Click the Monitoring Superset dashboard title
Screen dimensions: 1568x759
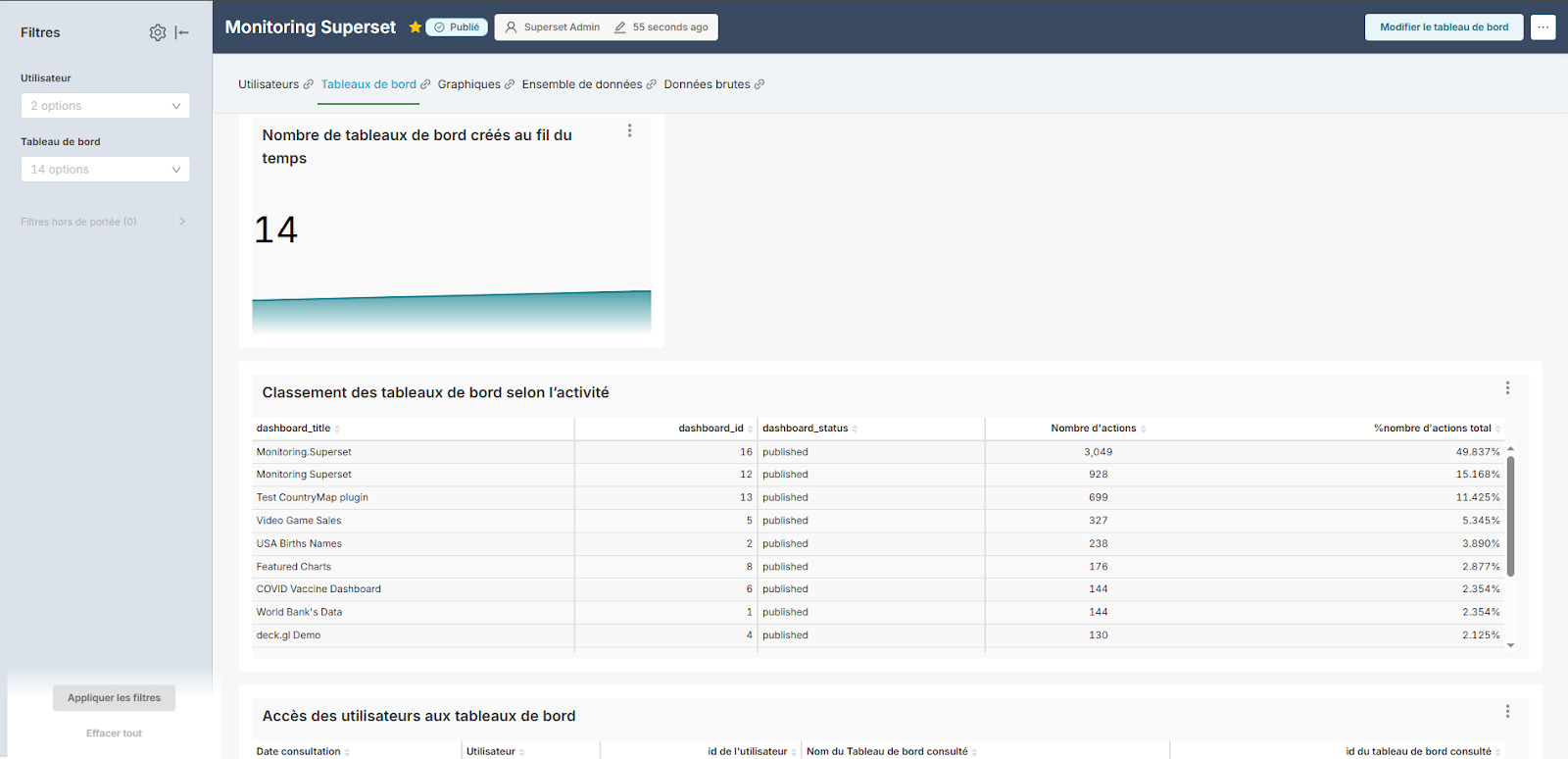coord(311,27)
